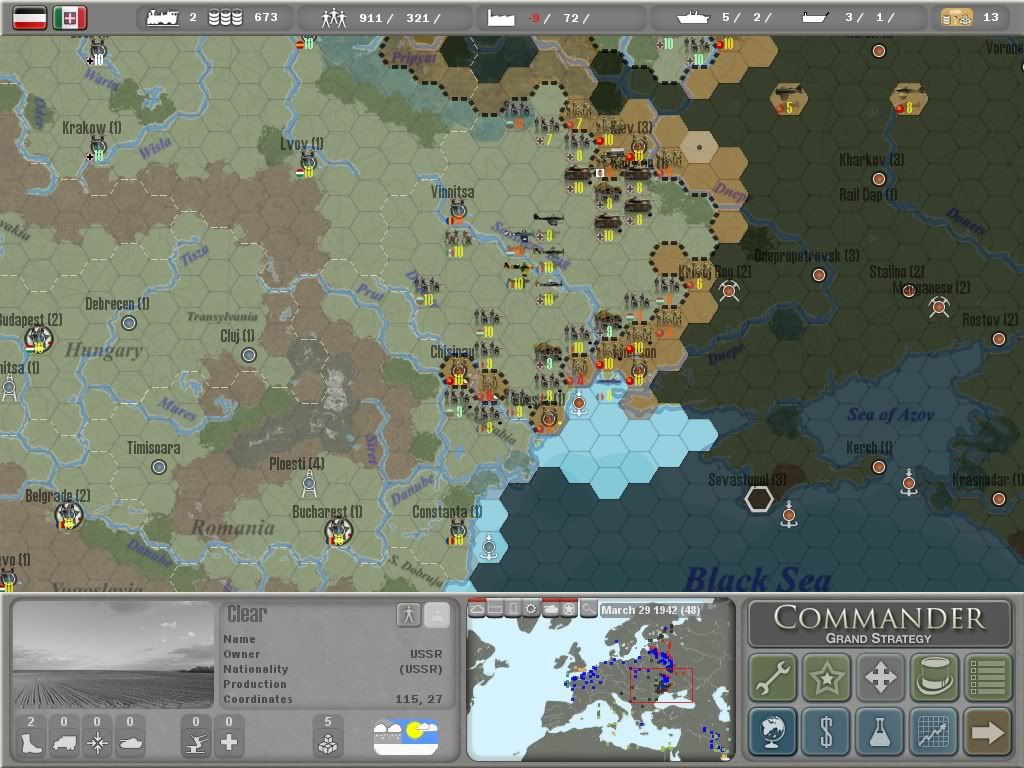Toggle the tank units filter on minimap

pyautogui.click(x=551, y=609)
